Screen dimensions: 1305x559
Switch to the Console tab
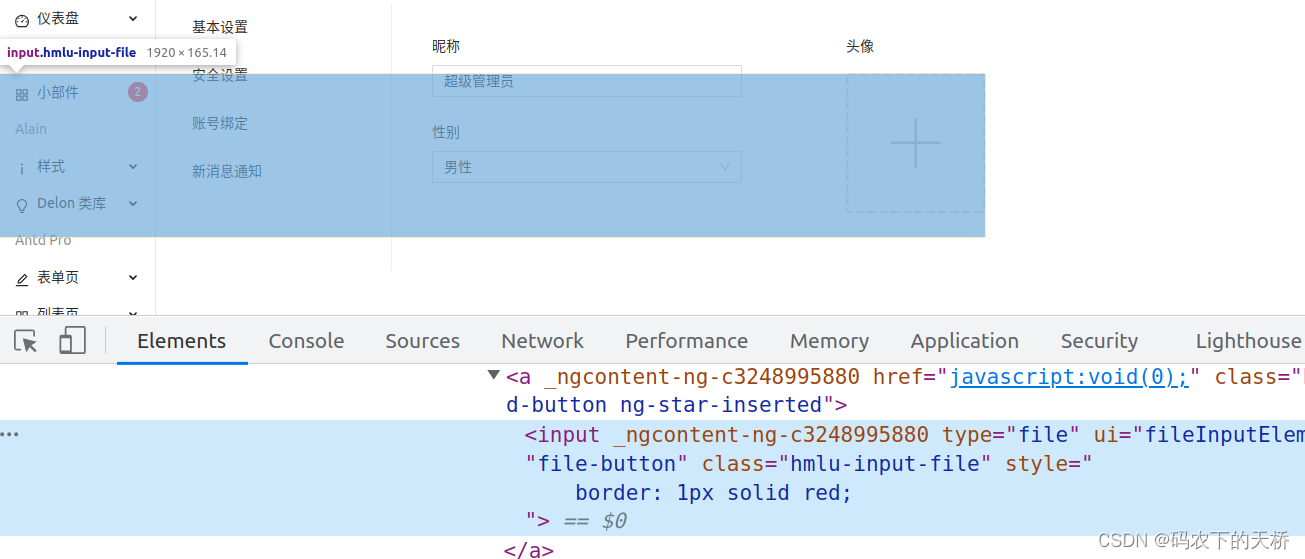click(x=306, y=341)
